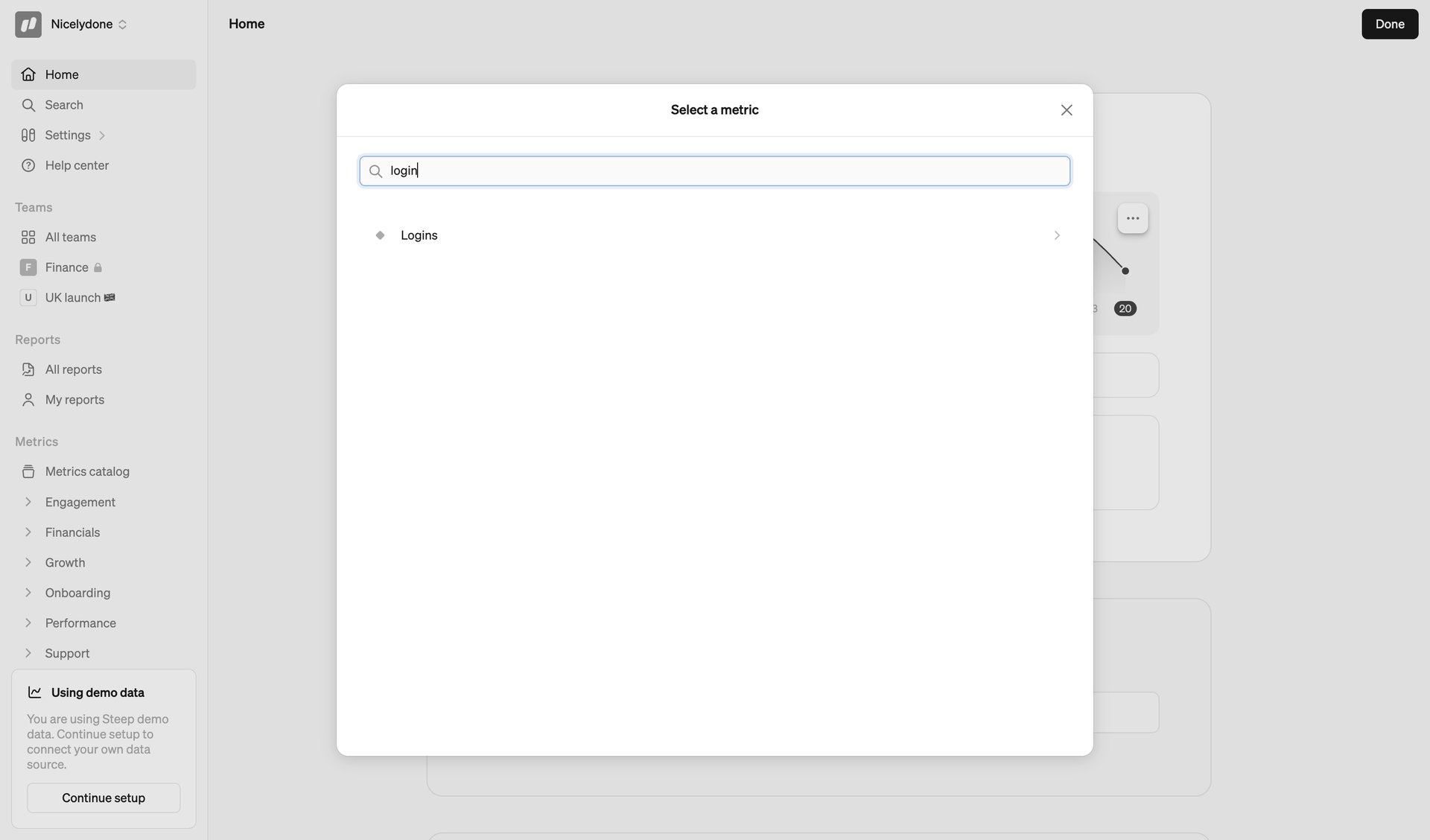Click the Done button
The width and height of the screenshot is (1430, 840).
[1389, 24]
